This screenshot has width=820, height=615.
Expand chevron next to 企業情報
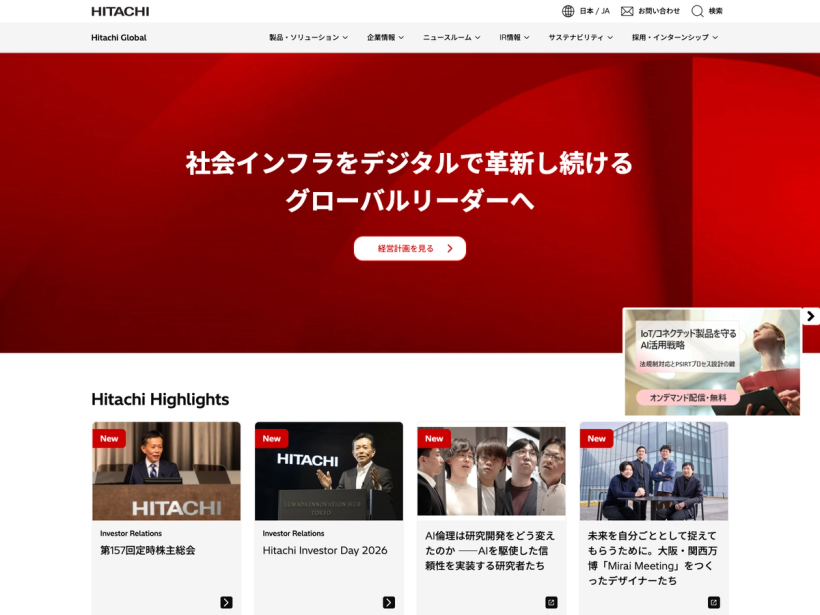point(401,38)
